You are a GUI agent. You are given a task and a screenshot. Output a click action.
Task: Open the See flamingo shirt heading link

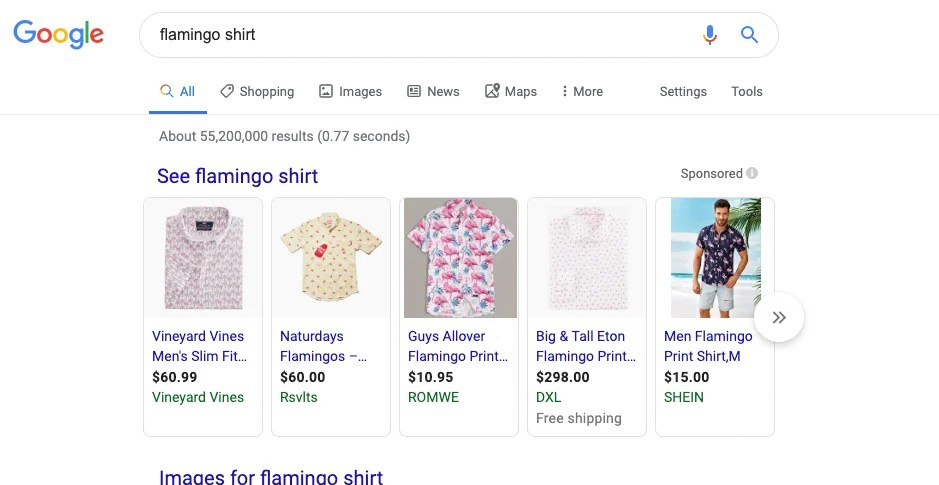click(x=237, y=176)
